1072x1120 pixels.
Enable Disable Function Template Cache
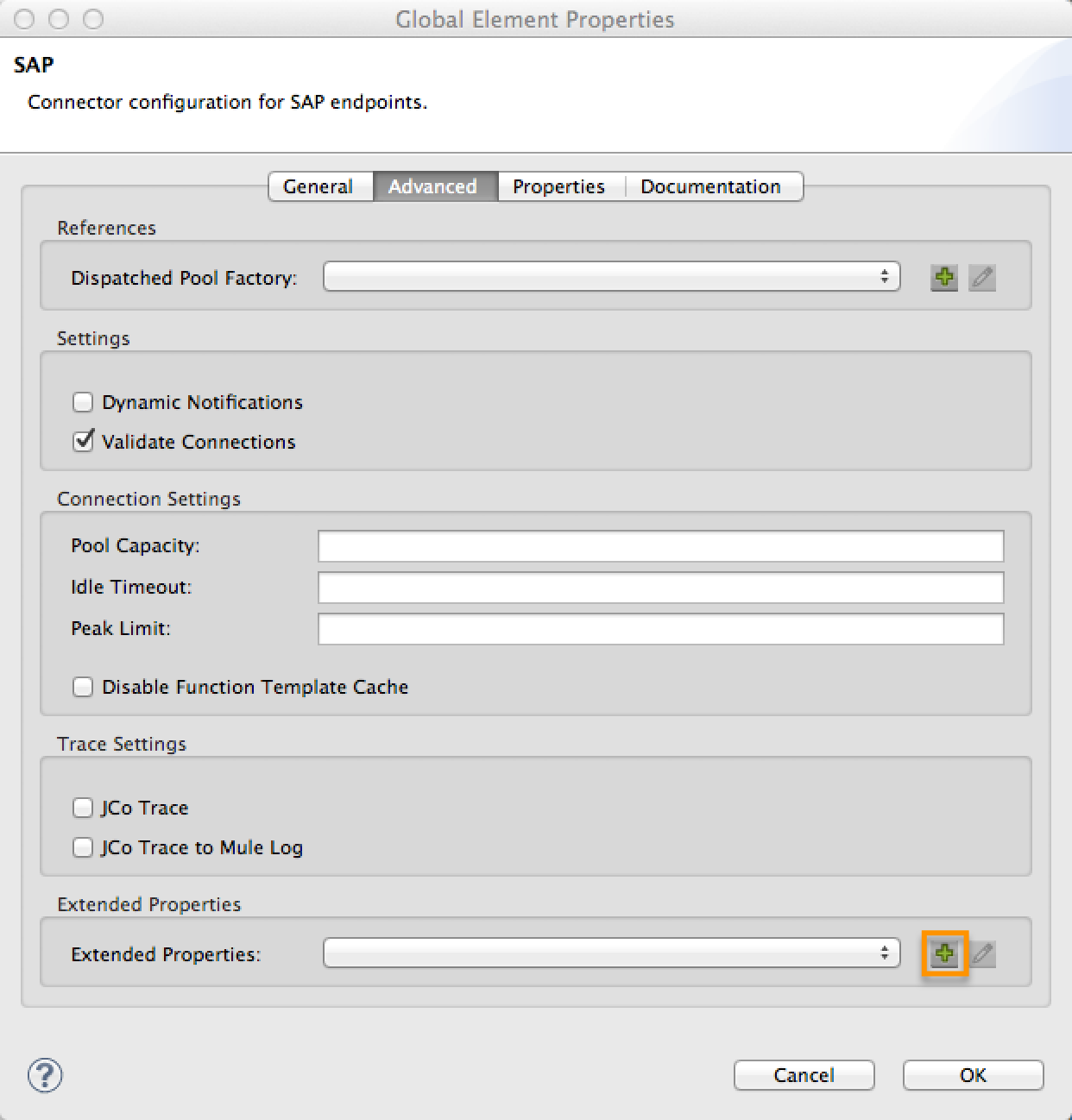click(x=83, y=687)
